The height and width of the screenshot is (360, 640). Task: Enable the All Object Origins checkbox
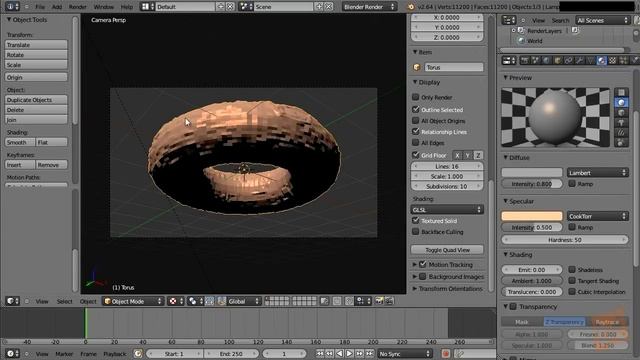click(416, 120)
